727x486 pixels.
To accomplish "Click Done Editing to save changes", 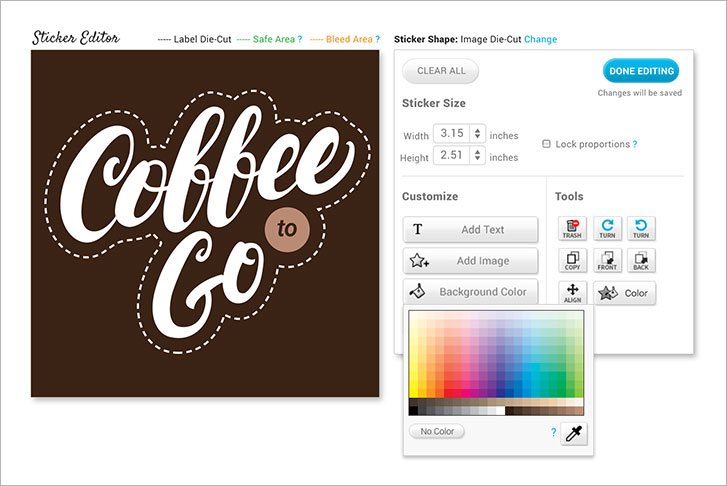I will click(x=641, y=71).
